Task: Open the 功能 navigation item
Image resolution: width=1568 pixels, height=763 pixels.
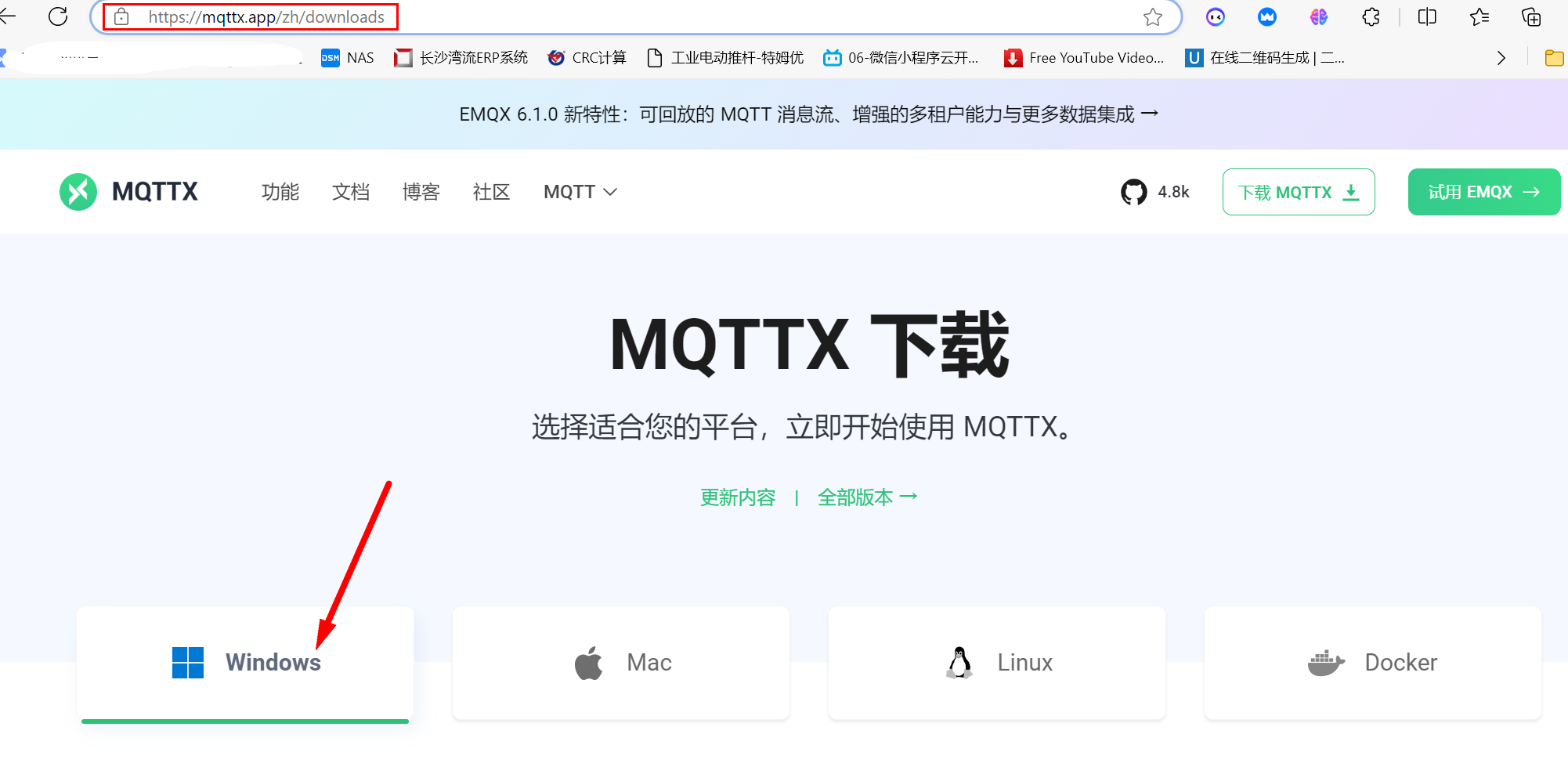Action: point(280,192)
